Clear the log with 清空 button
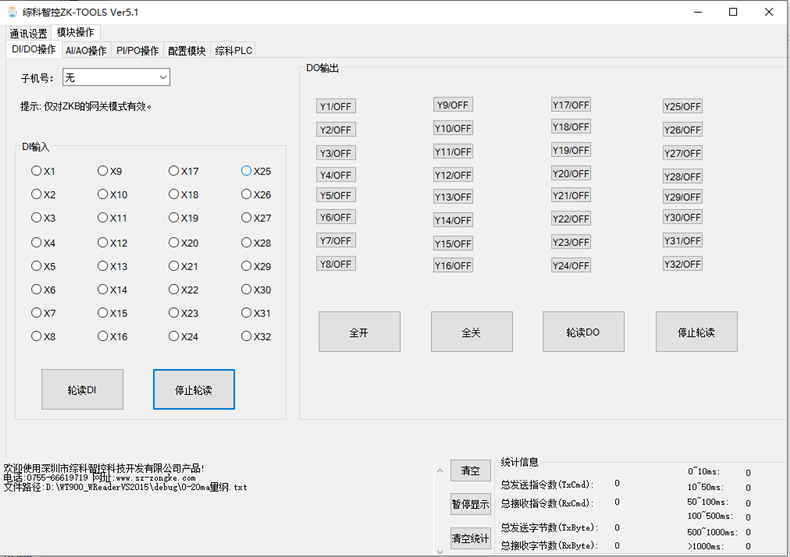 (x=471, y=470)
